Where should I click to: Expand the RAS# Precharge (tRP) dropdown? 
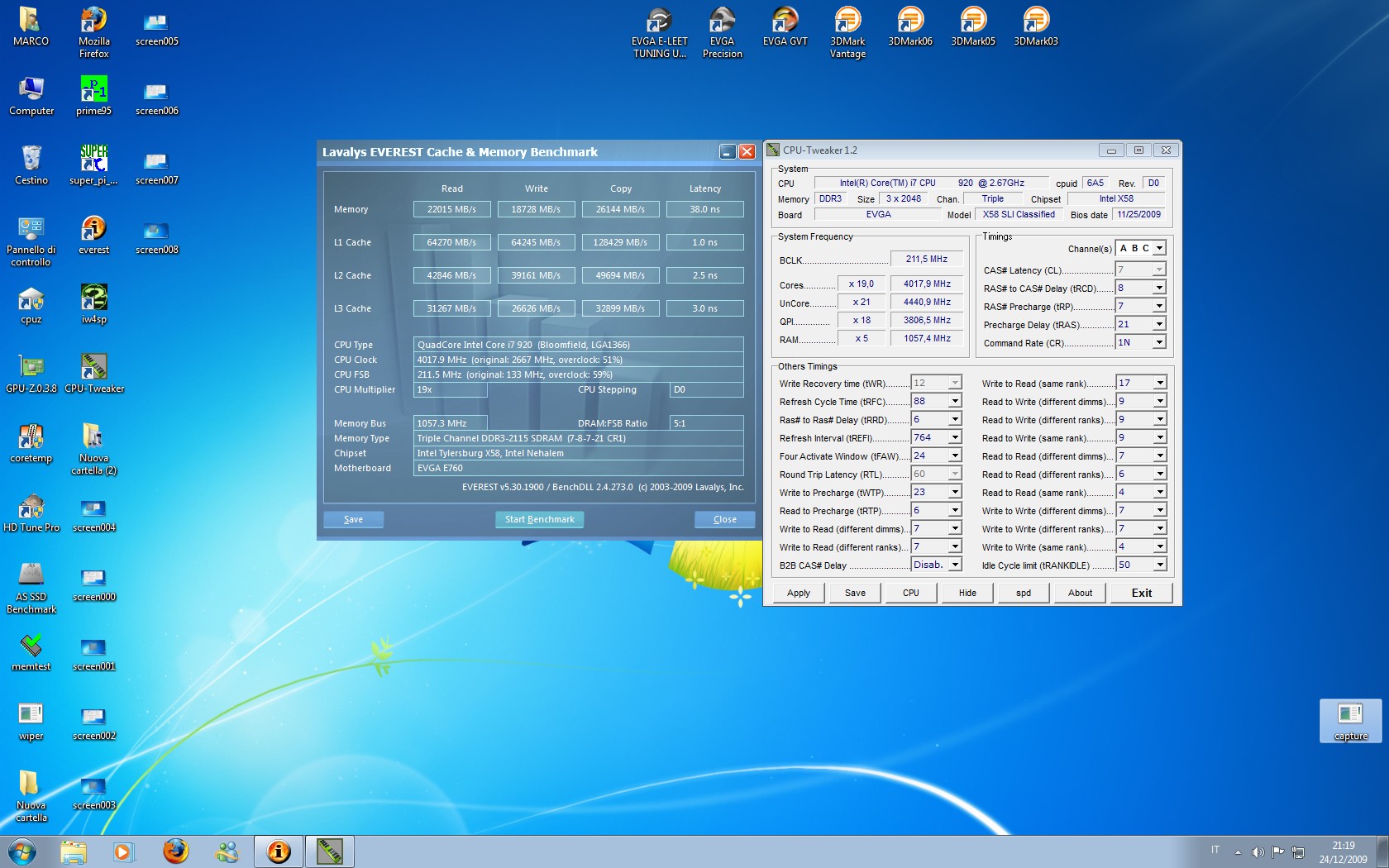[x=1159, y=306]
